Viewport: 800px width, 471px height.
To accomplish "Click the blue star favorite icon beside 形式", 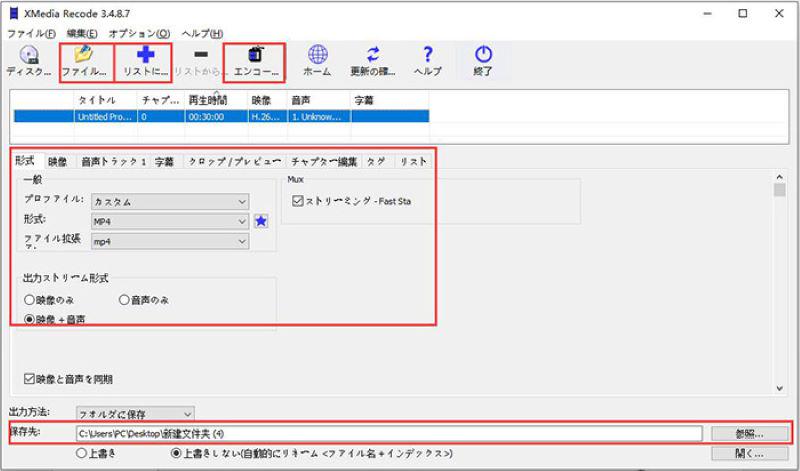I will tap(261, 221).
